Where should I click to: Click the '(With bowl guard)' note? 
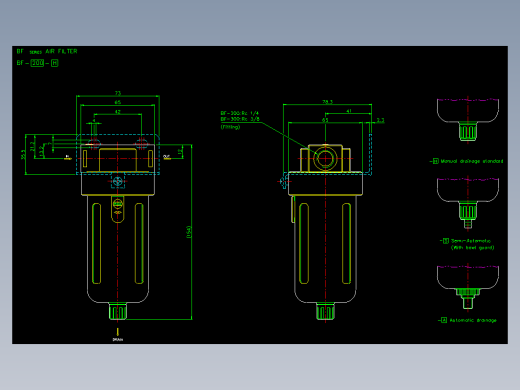pyautogui.click(x=472, y=248)
